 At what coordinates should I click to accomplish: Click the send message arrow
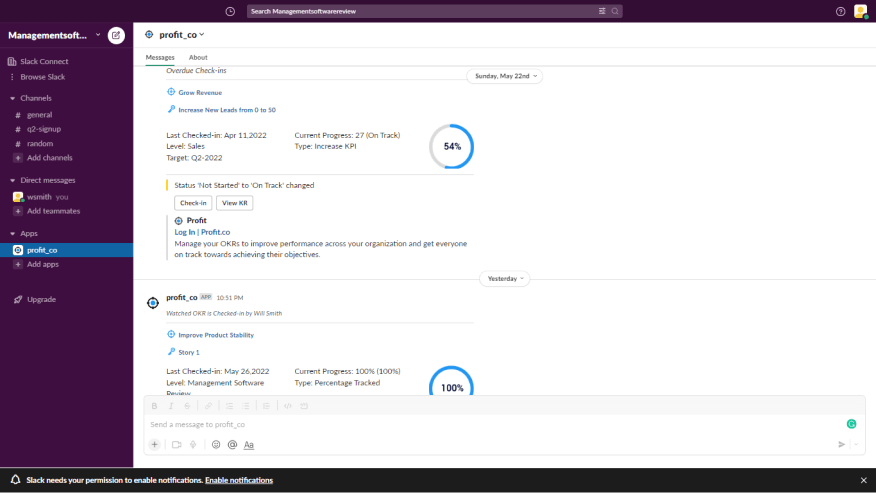pyautogui.click(x=841, y=444)
